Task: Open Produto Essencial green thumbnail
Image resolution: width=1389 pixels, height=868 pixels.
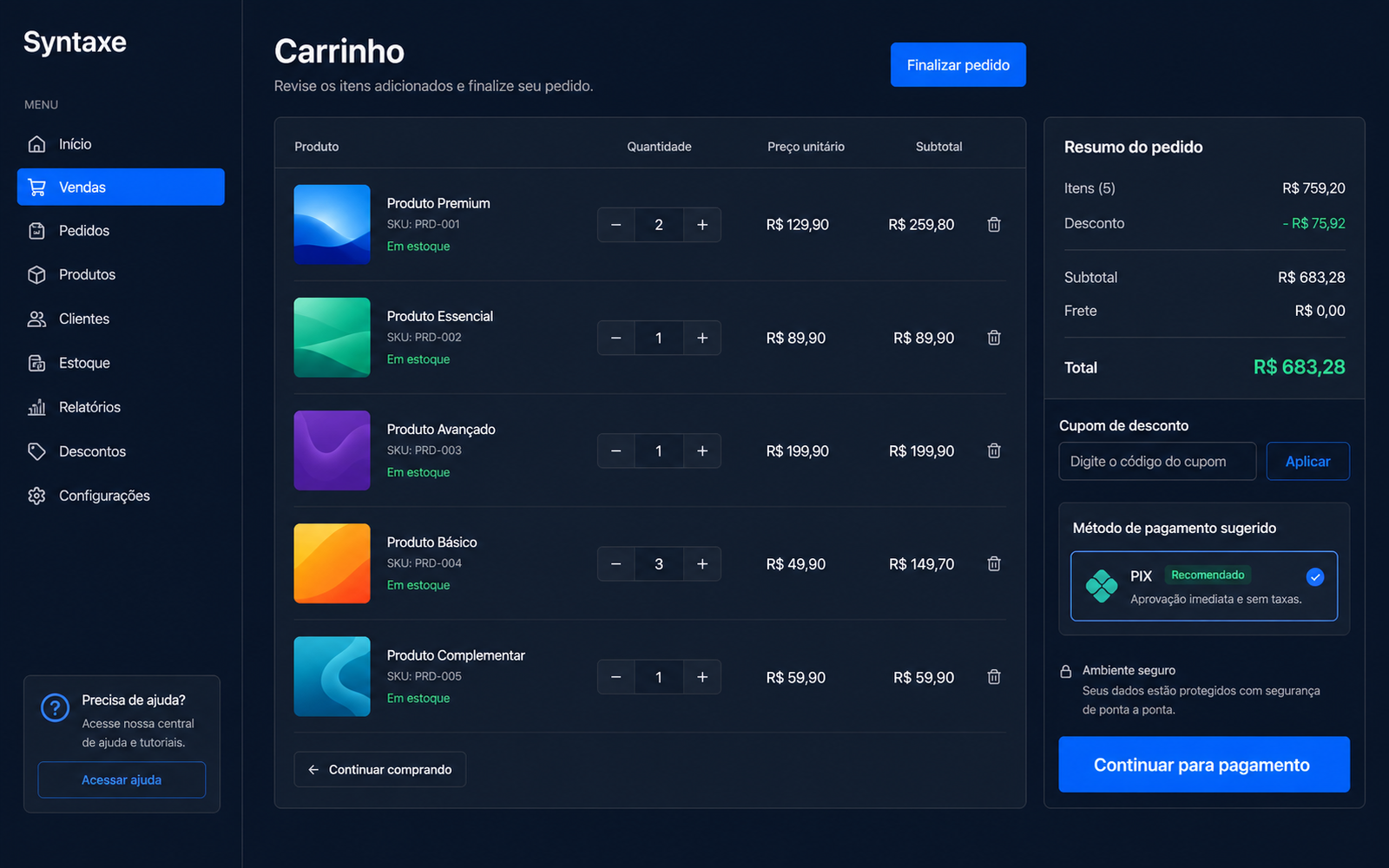Action: (332, 338)
